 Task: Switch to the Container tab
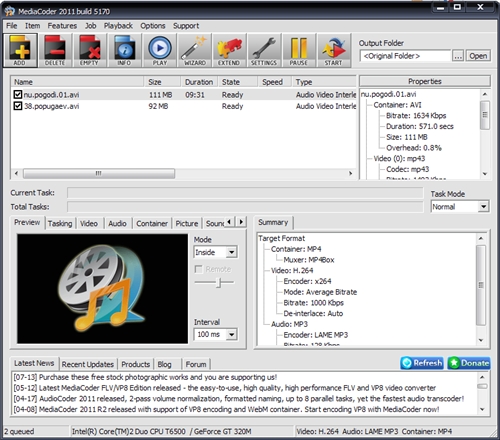pos(152,223)
